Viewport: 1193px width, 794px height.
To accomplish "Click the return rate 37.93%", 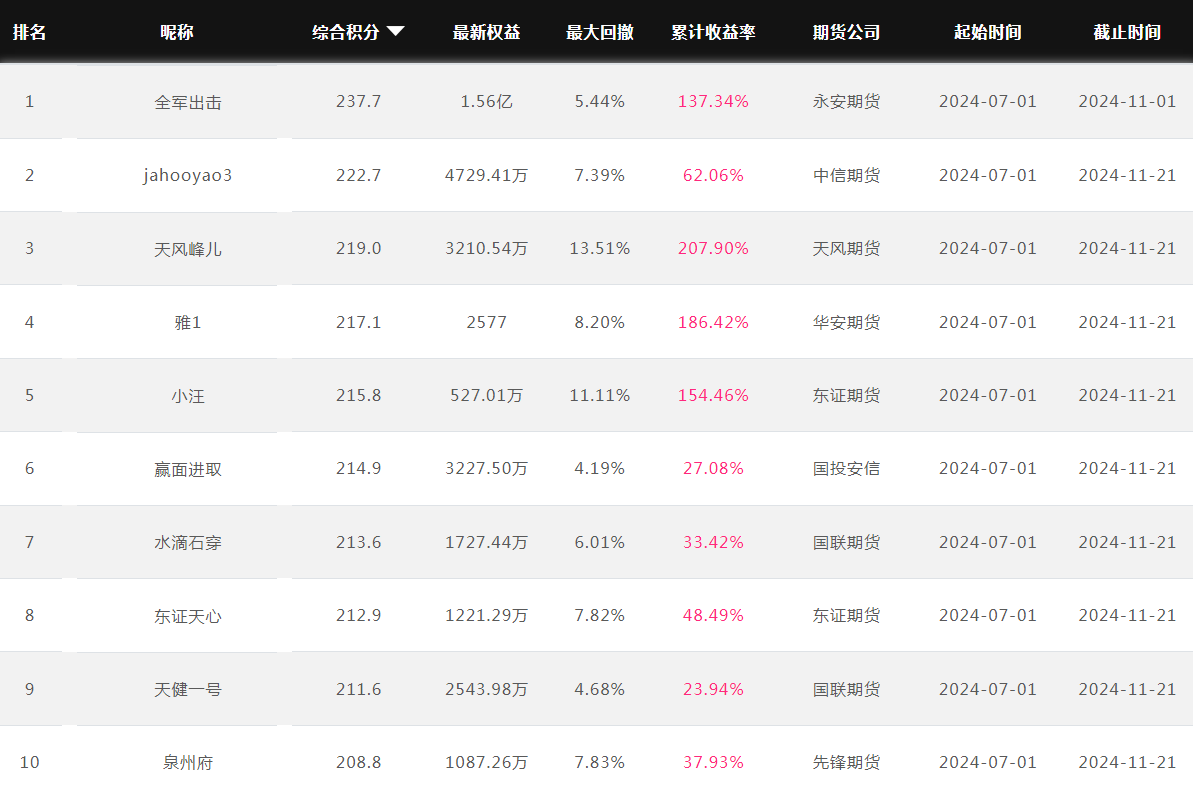I will click(x=713, y=762).
